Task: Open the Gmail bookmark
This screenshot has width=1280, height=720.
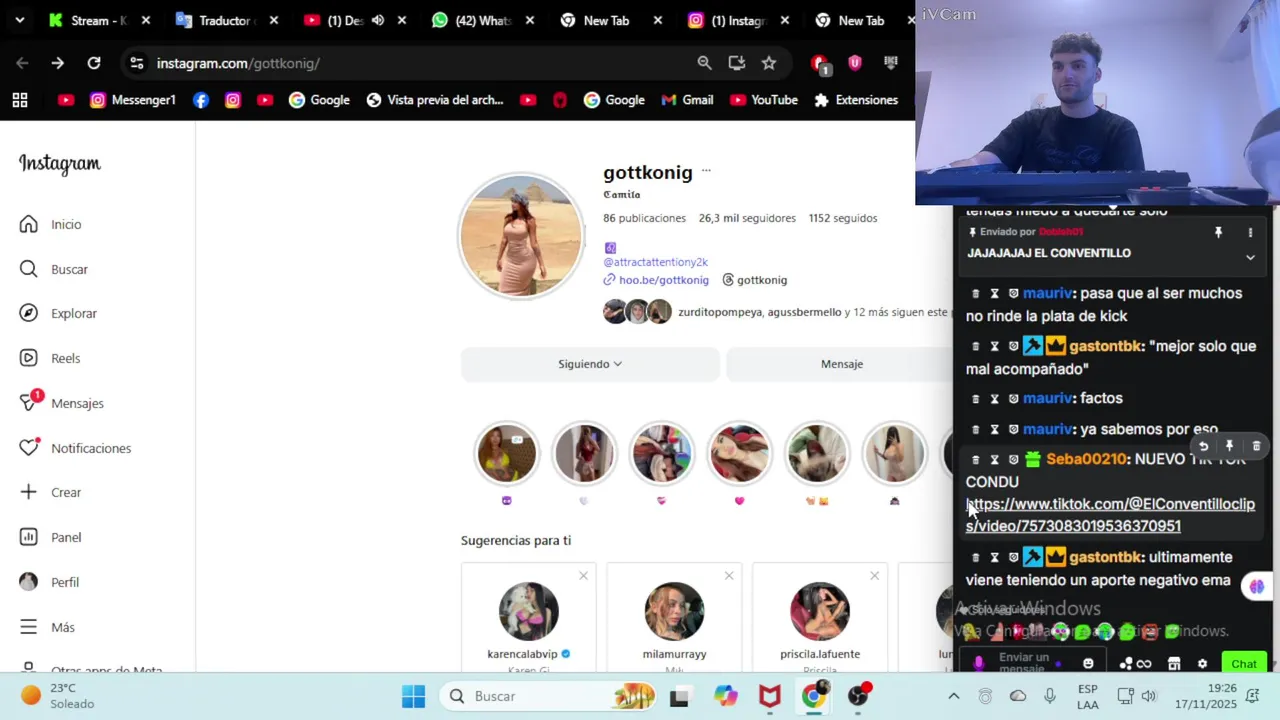Action: 687,100
